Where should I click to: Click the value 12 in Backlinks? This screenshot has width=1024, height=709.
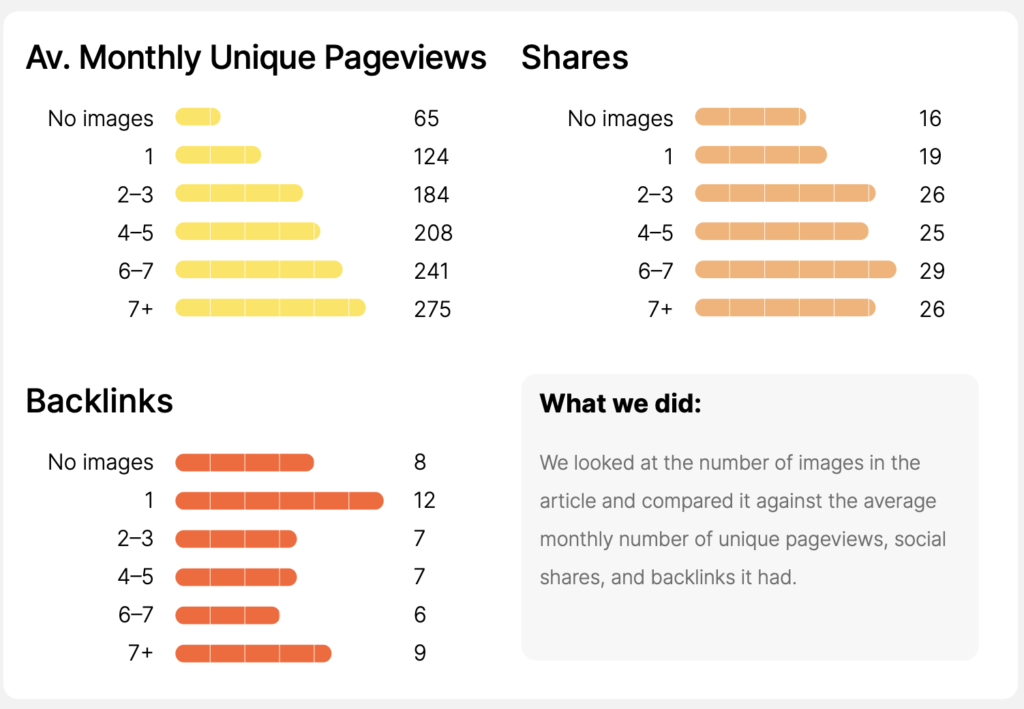(425, 500)
